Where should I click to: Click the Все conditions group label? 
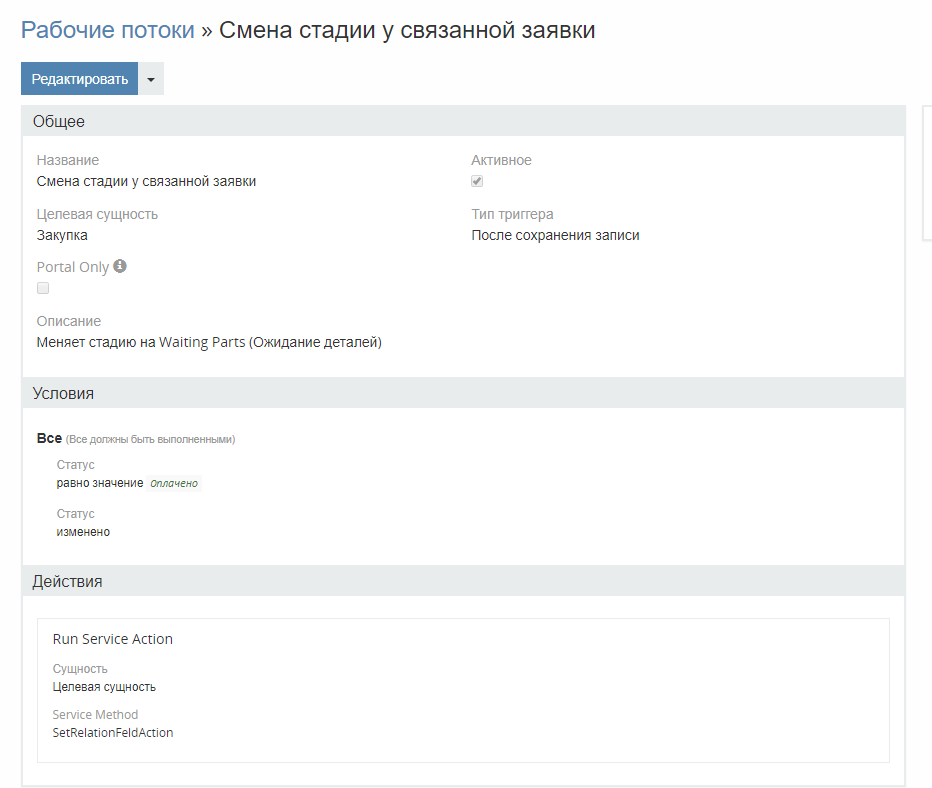(x=49, y=439)
